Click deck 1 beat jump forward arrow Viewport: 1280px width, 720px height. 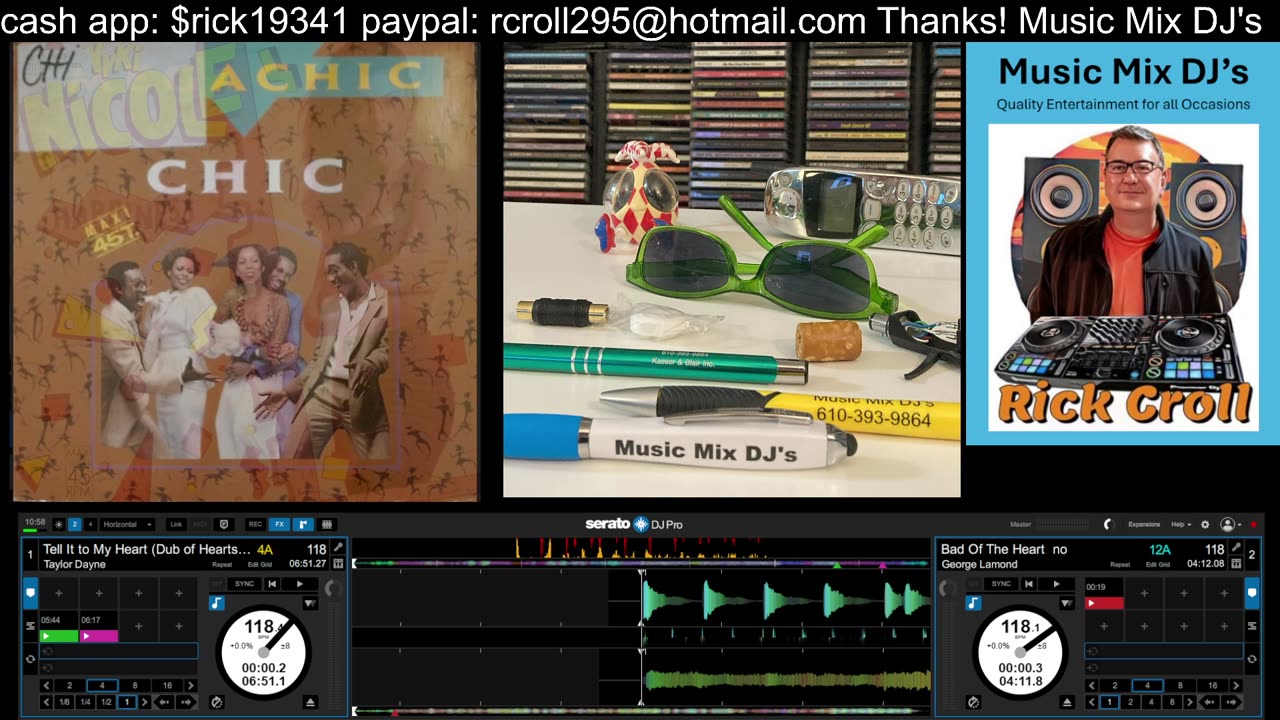click(186, 702)
